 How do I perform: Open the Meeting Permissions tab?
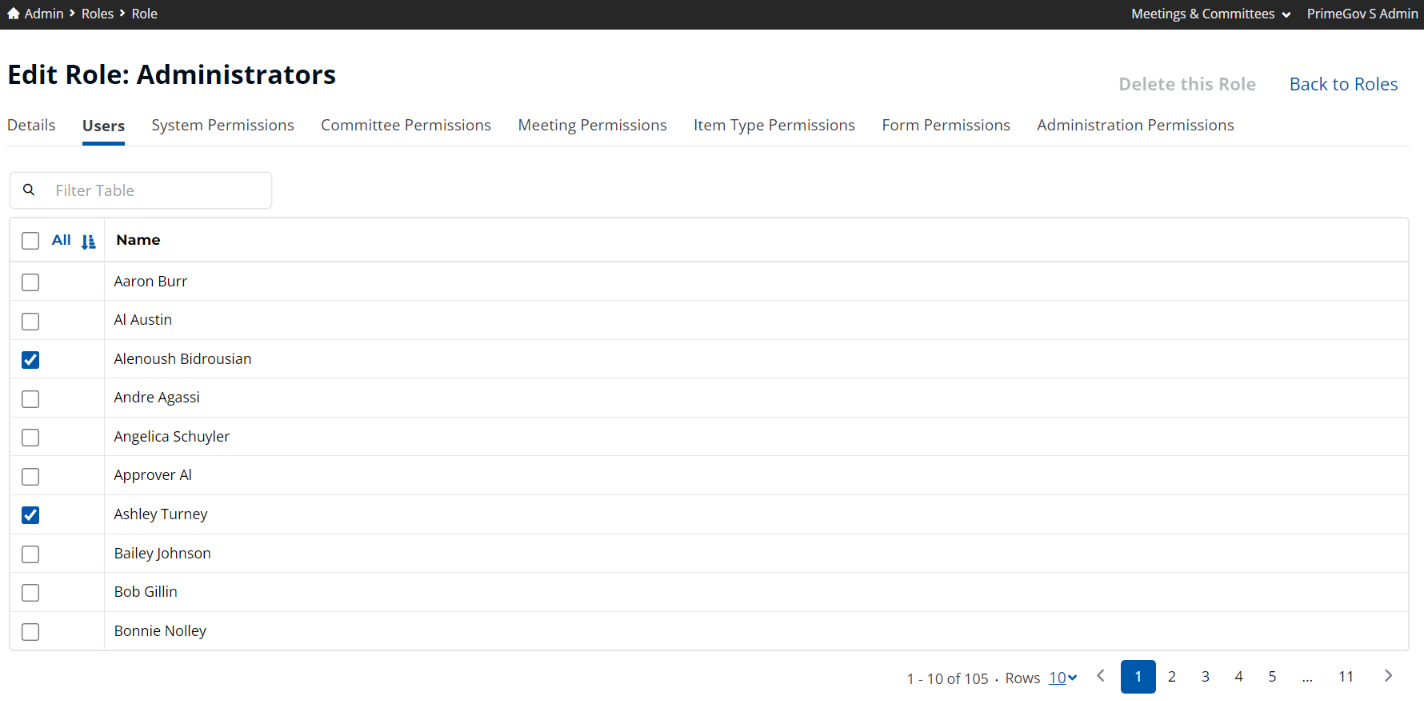(x=592, y=125)
